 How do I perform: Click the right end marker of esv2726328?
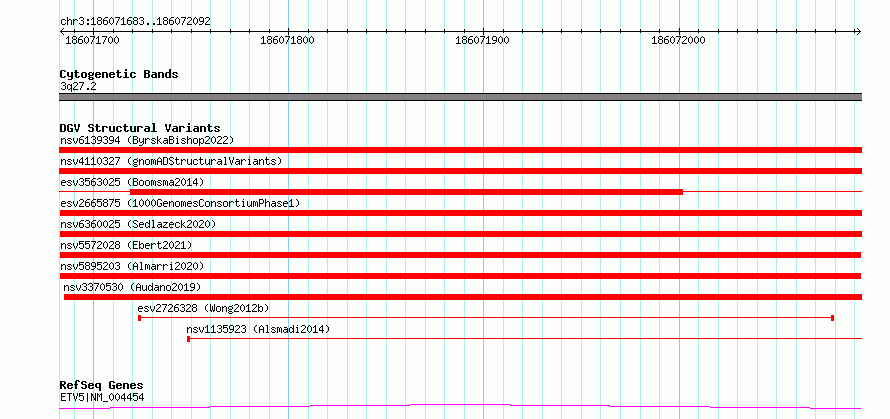(832, 318)
